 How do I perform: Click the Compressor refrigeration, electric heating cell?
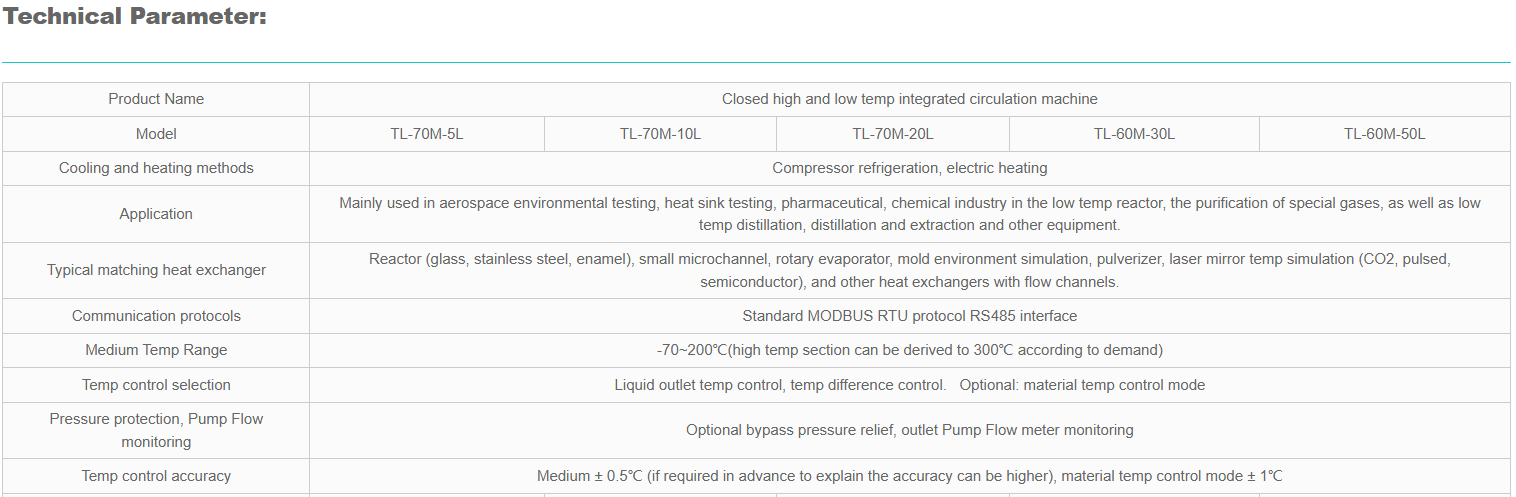click(909, 168)
